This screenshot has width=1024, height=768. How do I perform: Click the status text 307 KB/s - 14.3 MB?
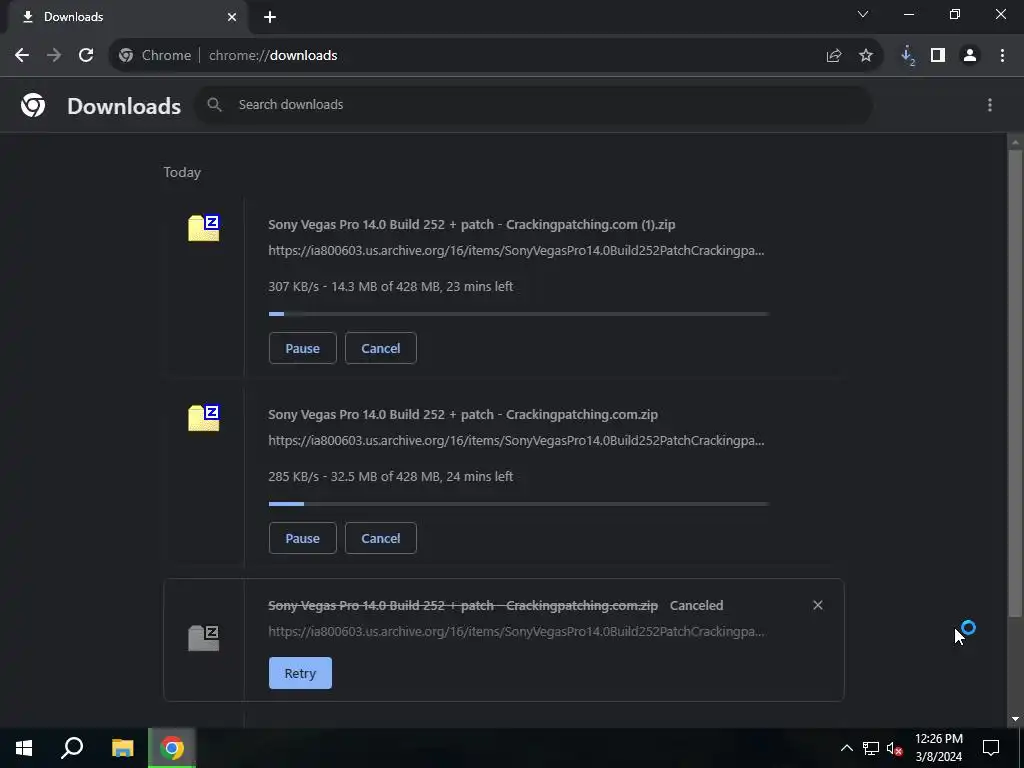pyautogui.click(x=391, y=287)
